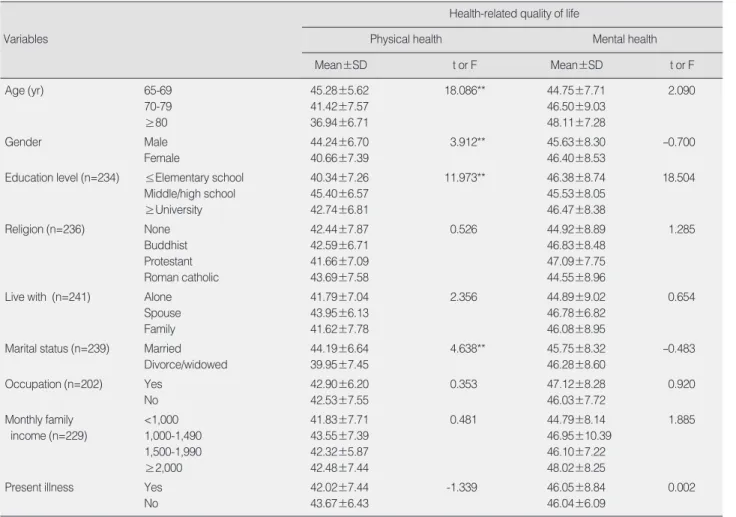The height and width of the screenshot is (517, 736).
Task: Select 'Occupation (n=202)' label
Action: click(54, 384)
